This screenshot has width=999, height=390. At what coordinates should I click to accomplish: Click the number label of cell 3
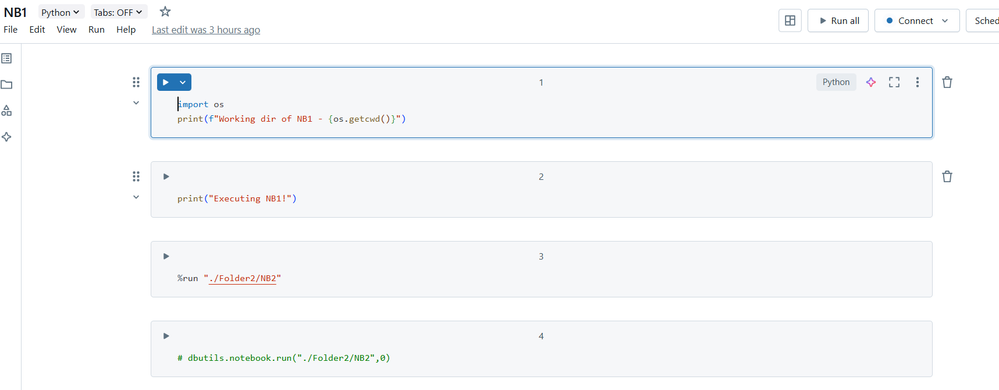541,256
